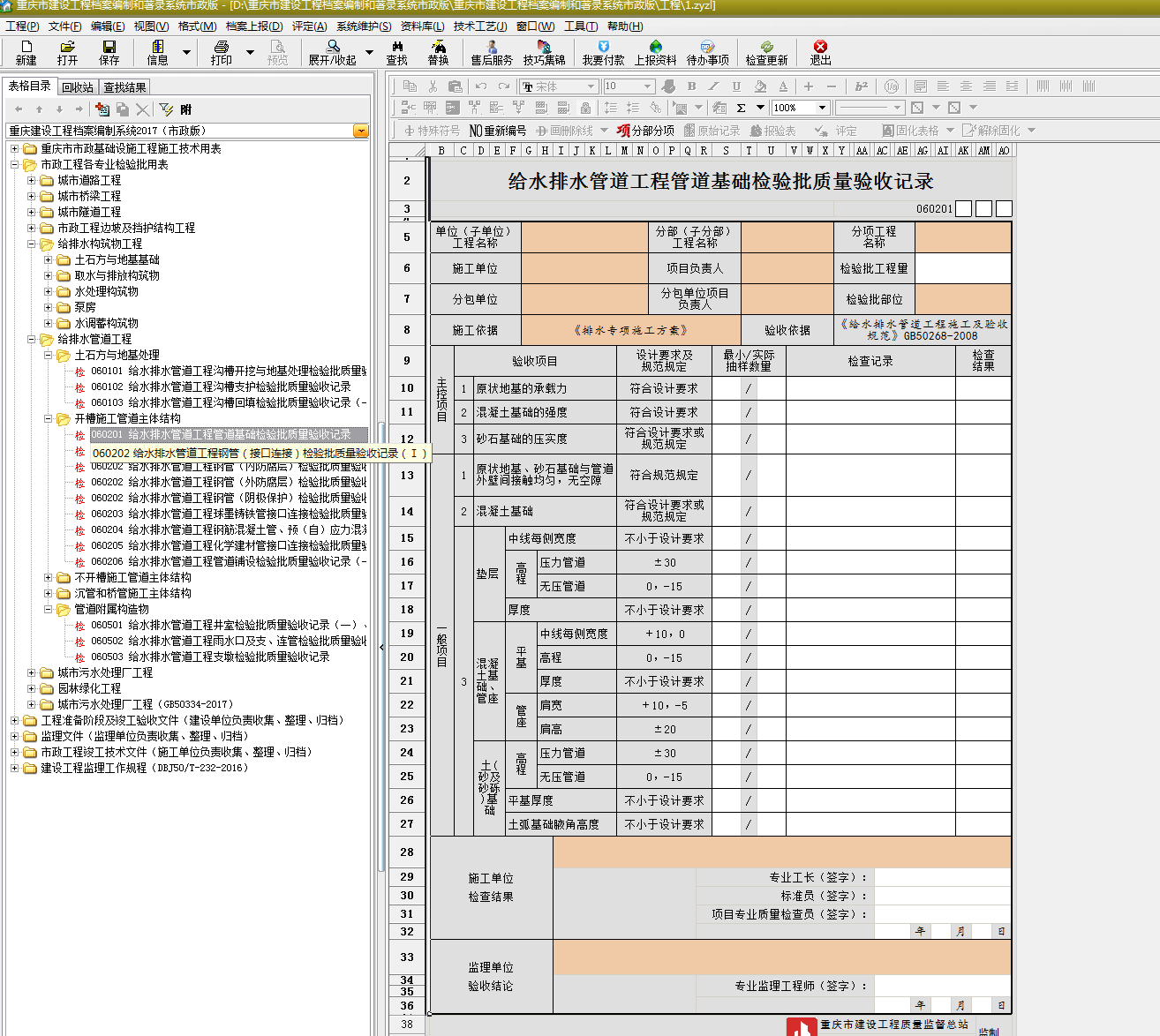The width and height of the screenshot is (1160, 1036).
Task: Click the white 检验批工程量 value cell
Action: pos(963,268)
